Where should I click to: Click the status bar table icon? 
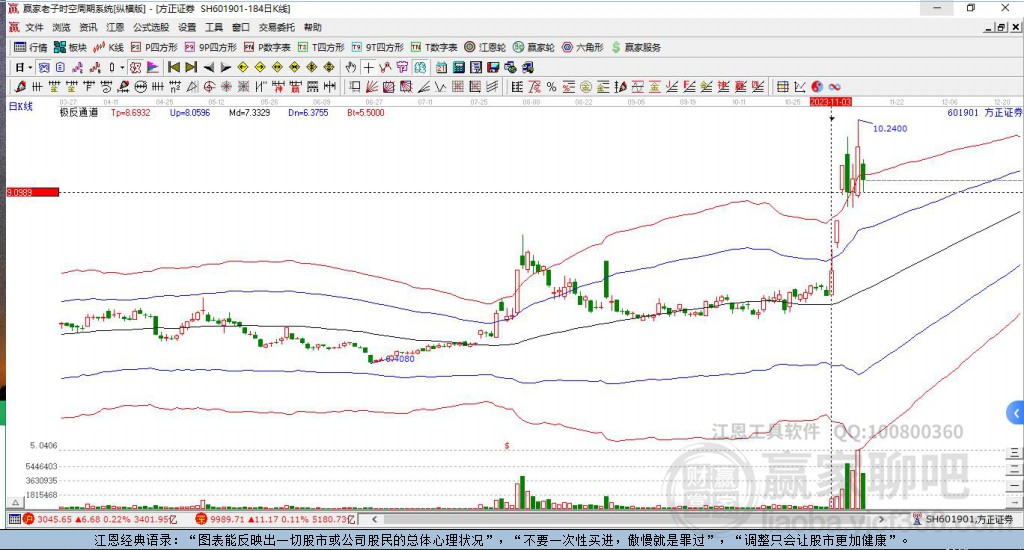[14, 519]
